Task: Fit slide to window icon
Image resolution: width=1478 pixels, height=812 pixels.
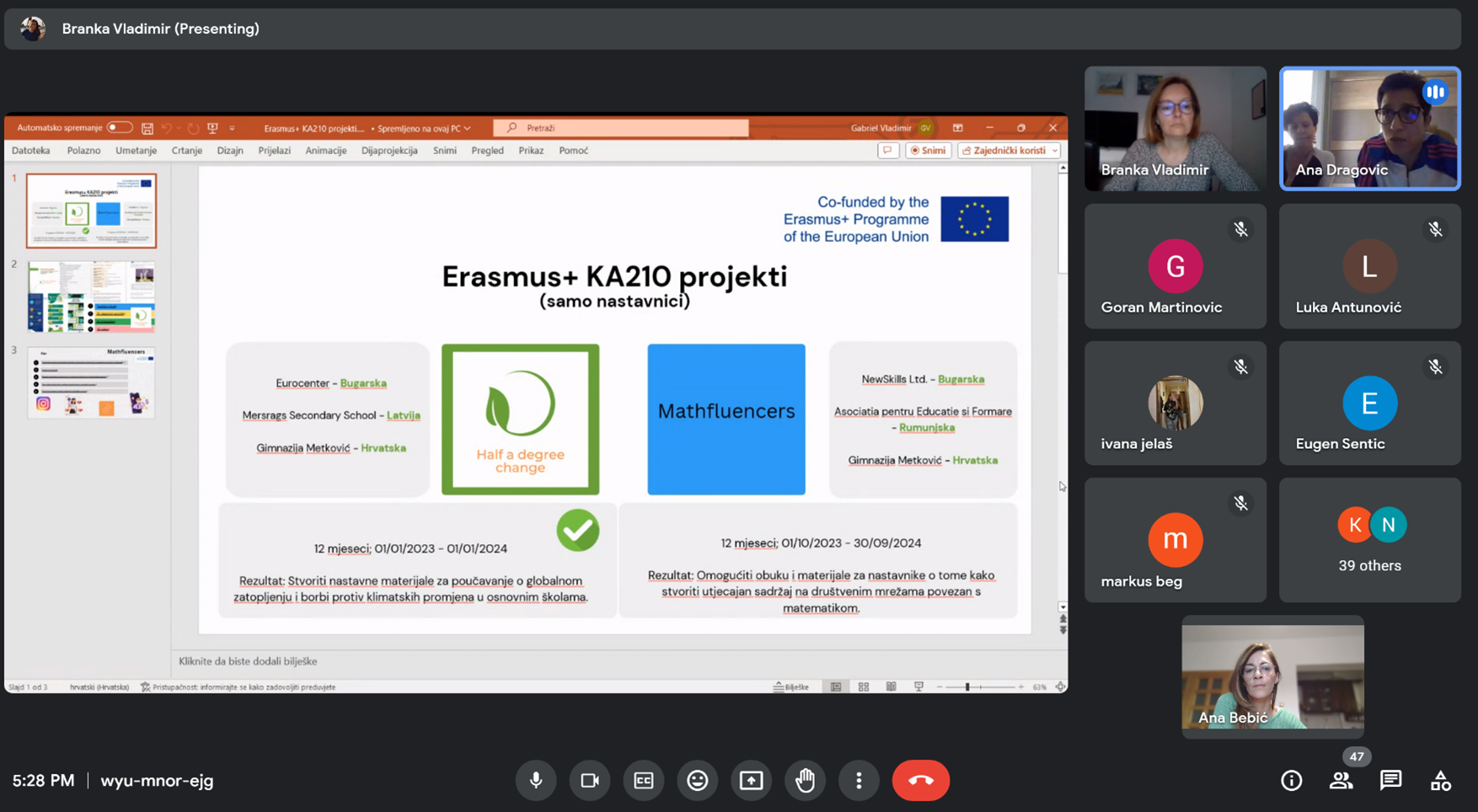Action: pyautogui.click(x=1061, y=687)
